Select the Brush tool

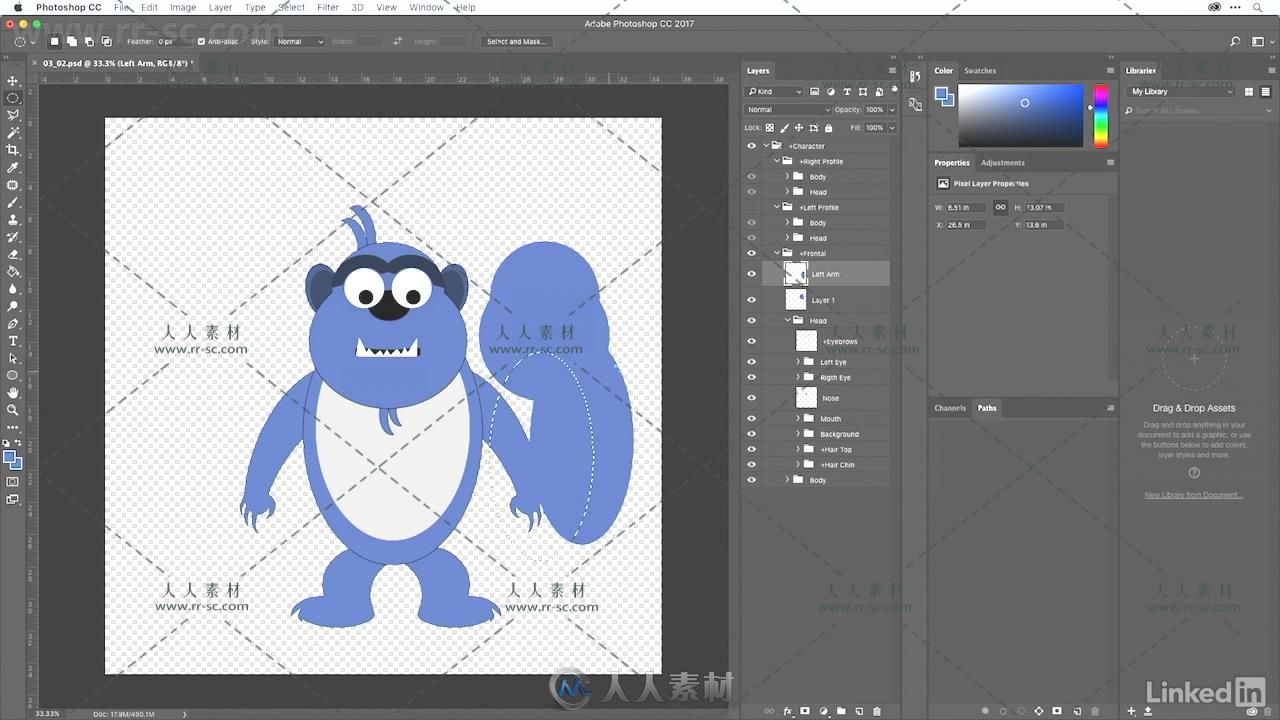point(13,202)
